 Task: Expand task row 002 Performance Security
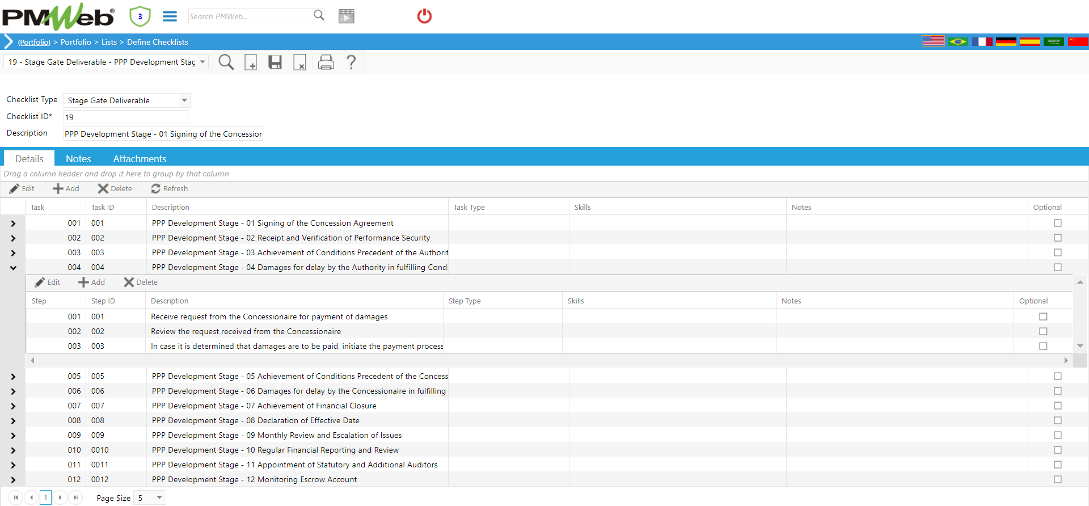tap(13, 238)
